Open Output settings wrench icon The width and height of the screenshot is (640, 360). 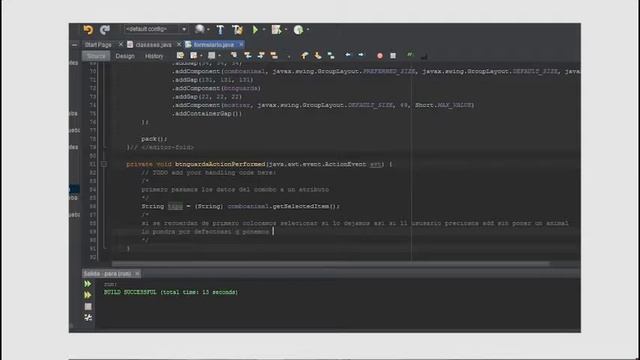[x=88, y=318]
